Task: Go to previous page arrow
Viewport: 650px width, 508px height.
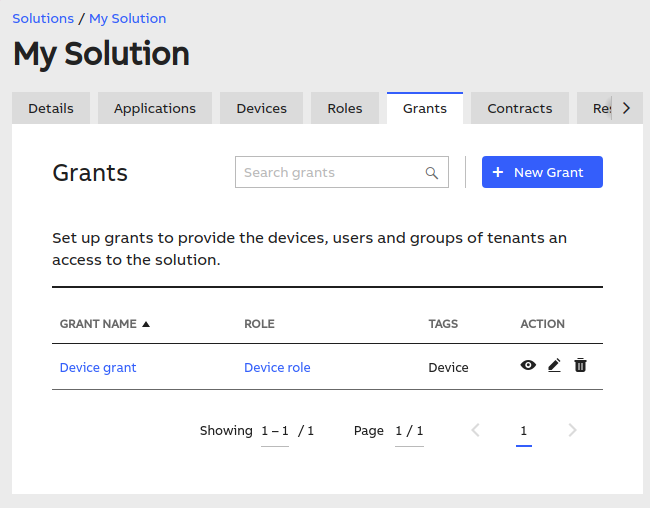Action: point(475,430)
